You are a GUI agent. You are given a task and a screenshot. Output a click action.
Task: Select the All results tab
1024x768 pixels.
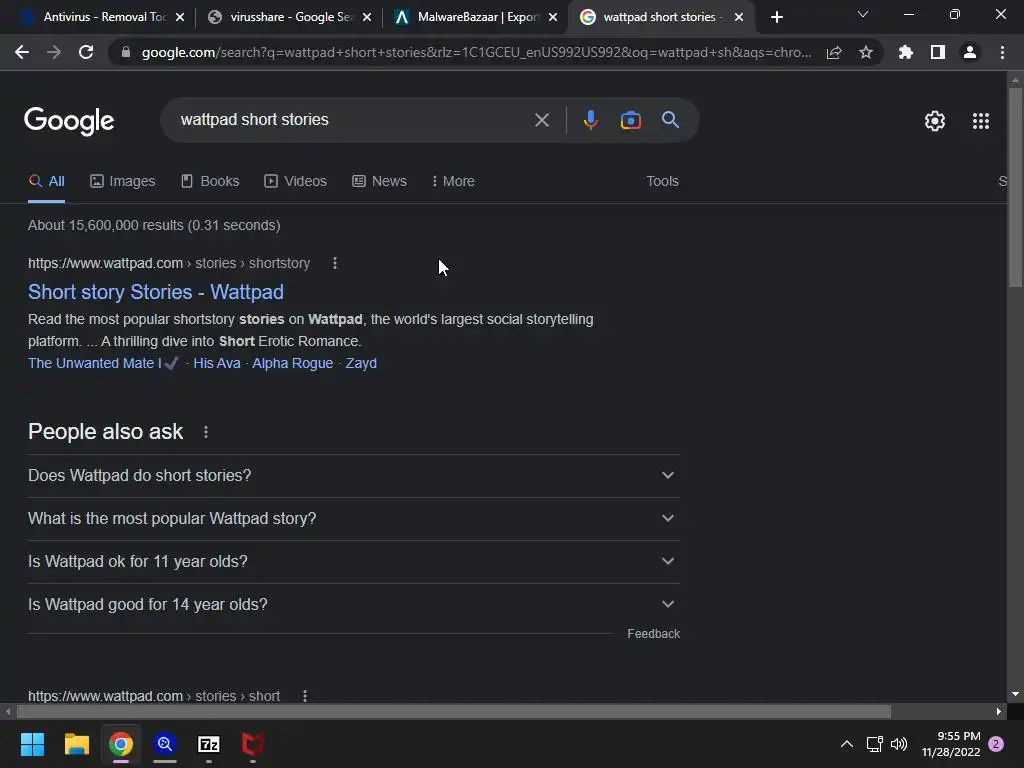click(46, 182)
